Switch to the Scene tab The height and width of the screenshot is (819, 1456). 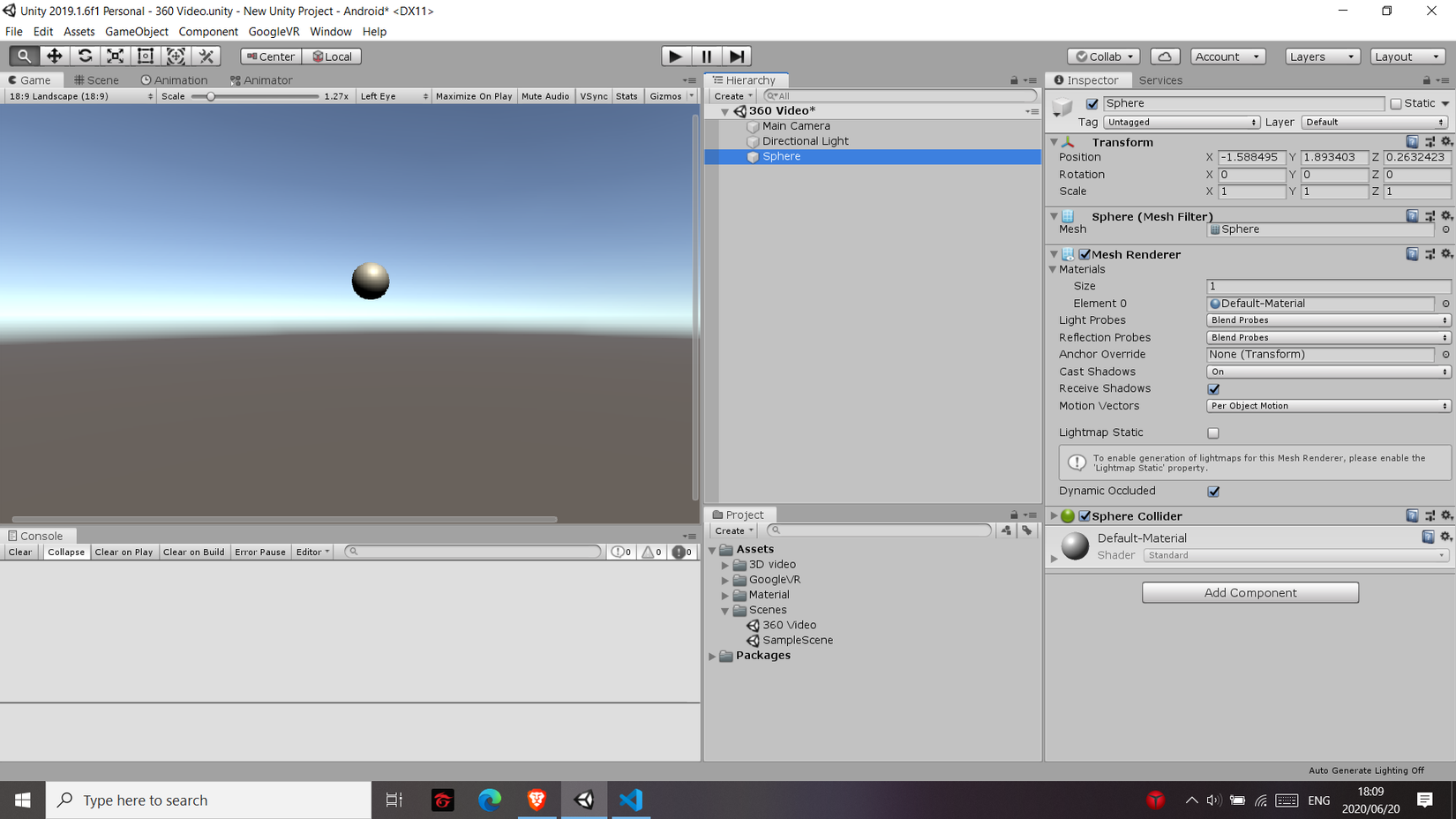point(96,80)
